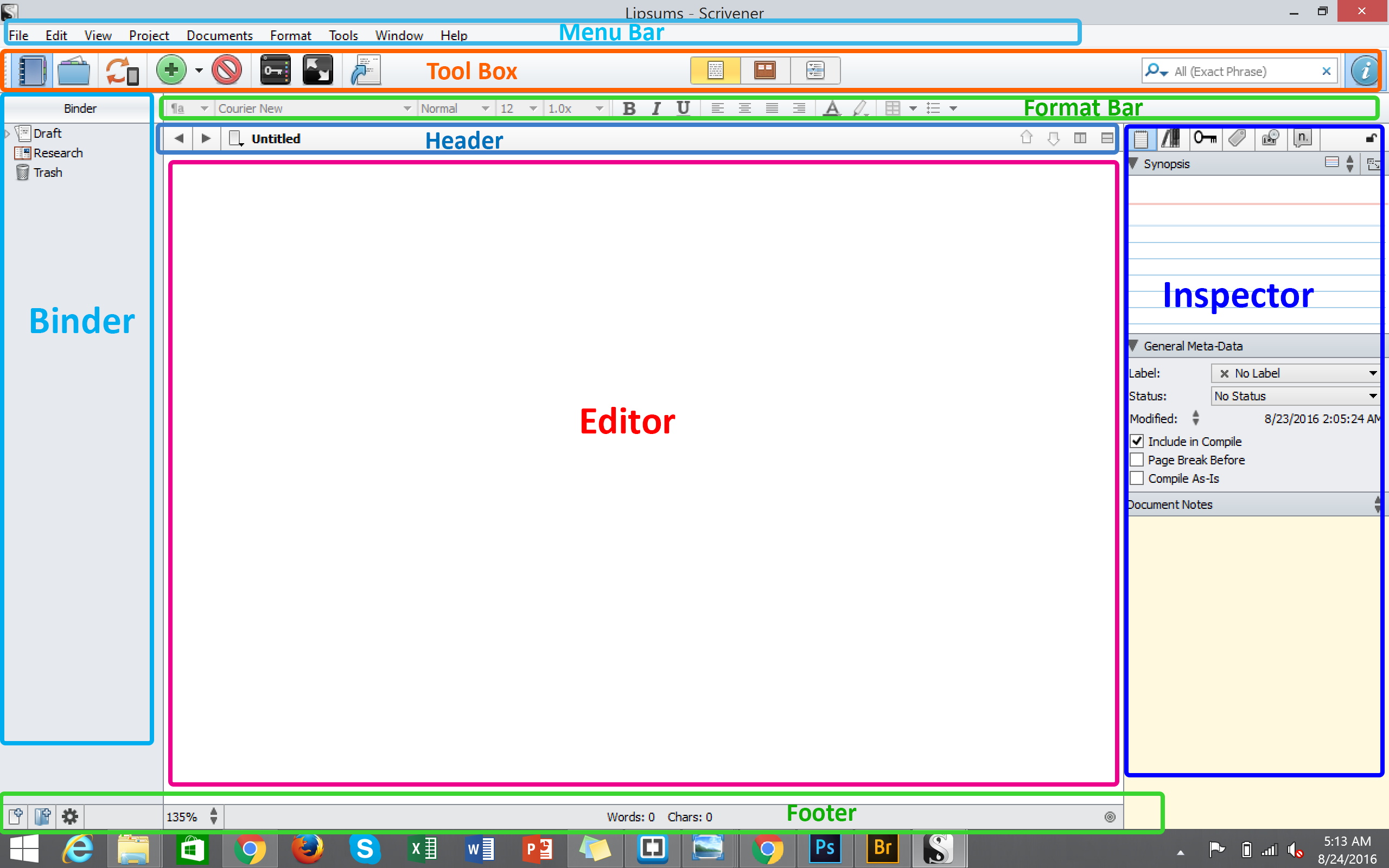Select the Research item in Binder
1389x868 pixels.
[x=58, y=154]
